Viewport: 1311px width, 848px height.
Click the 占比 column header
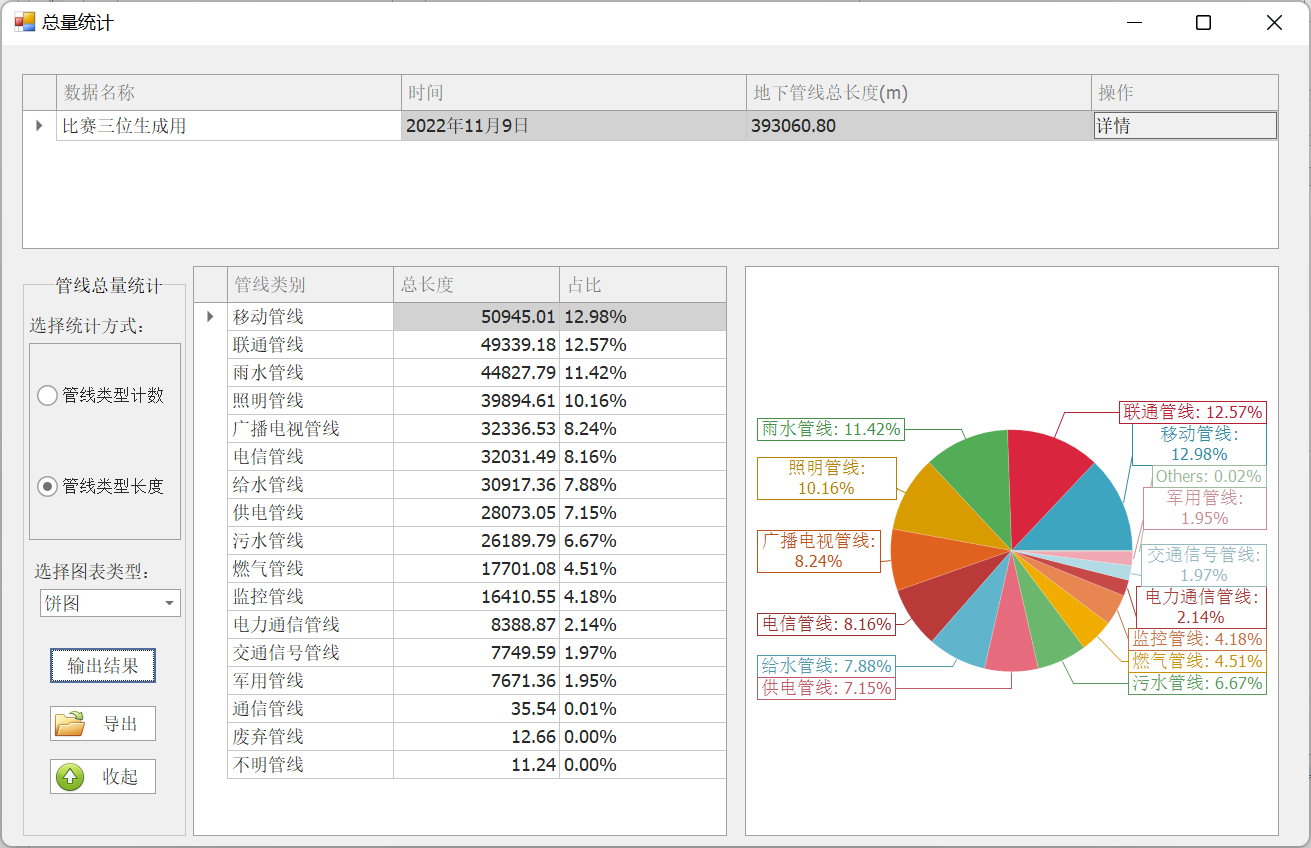[642, 285]
